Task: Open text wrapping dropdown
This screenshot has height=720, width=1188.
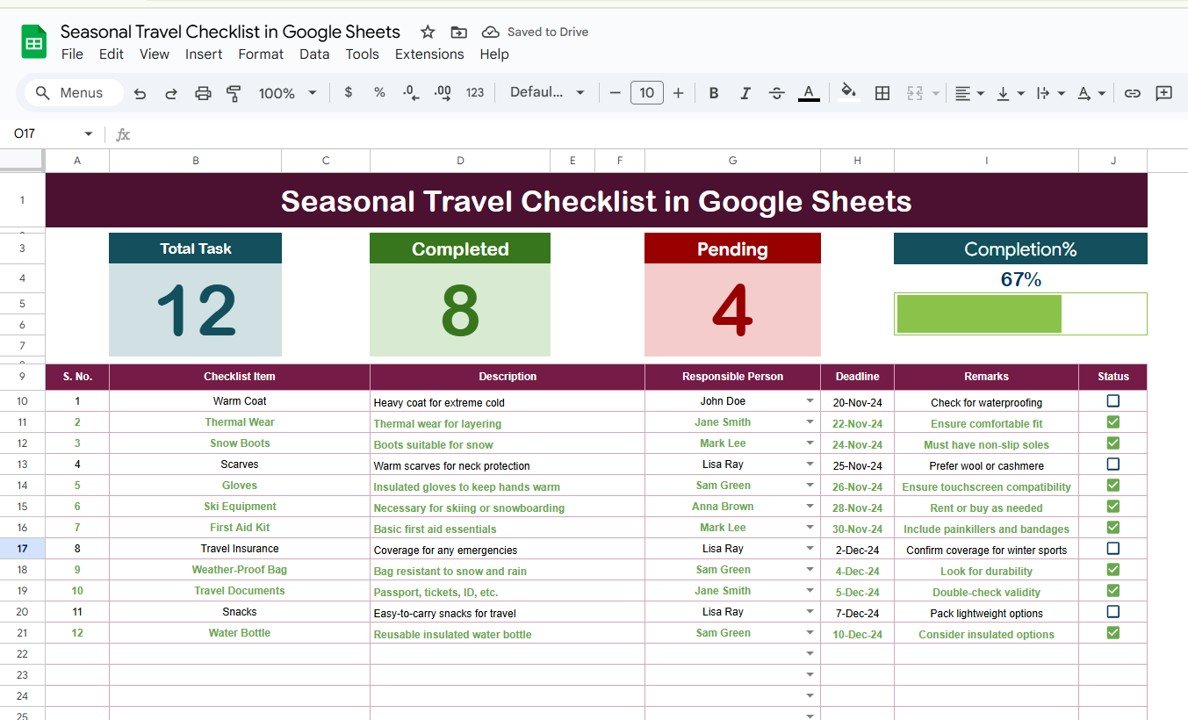Action: pos(1050,92)
